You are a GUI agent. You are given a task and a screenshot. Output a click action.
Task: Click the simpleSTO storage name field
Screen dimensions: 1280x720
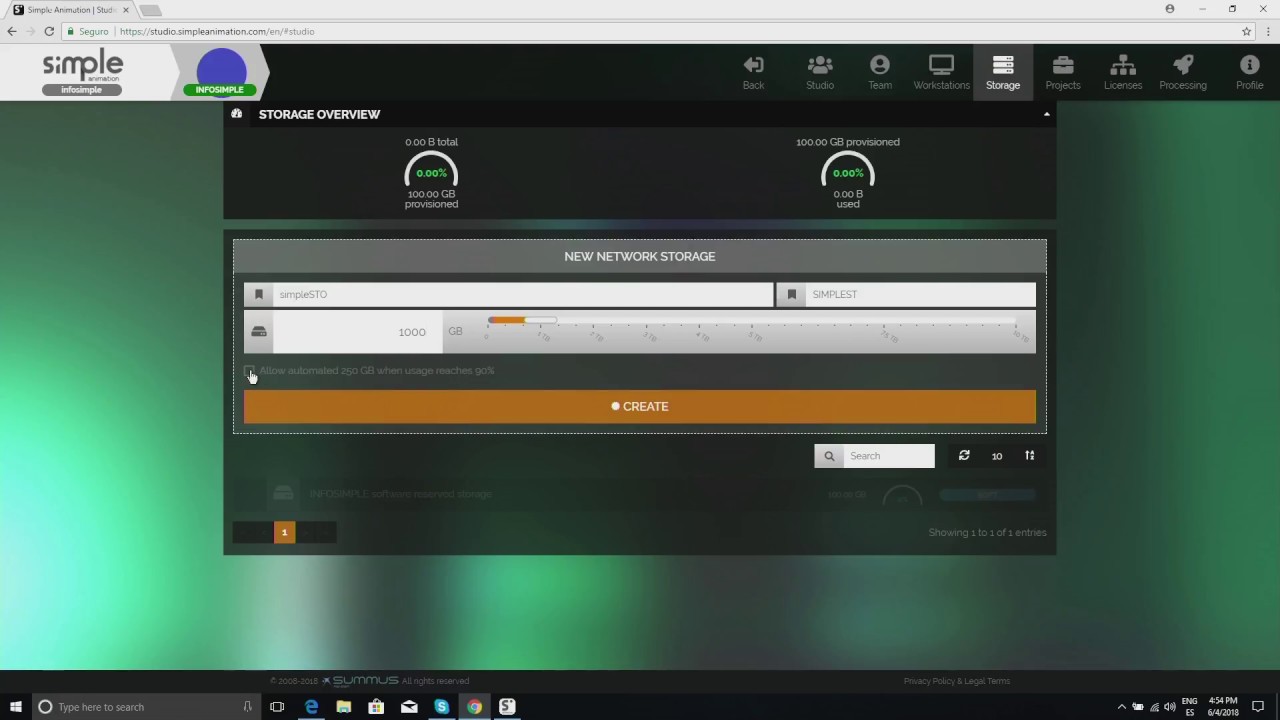pos(522,294)
